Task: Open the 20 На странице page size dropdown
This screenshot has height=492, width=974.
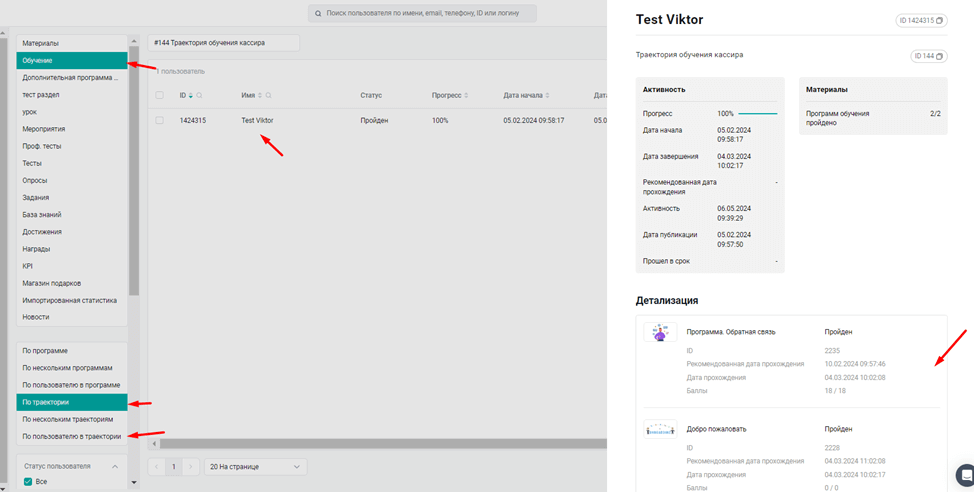Action: [x=255, y=467]
